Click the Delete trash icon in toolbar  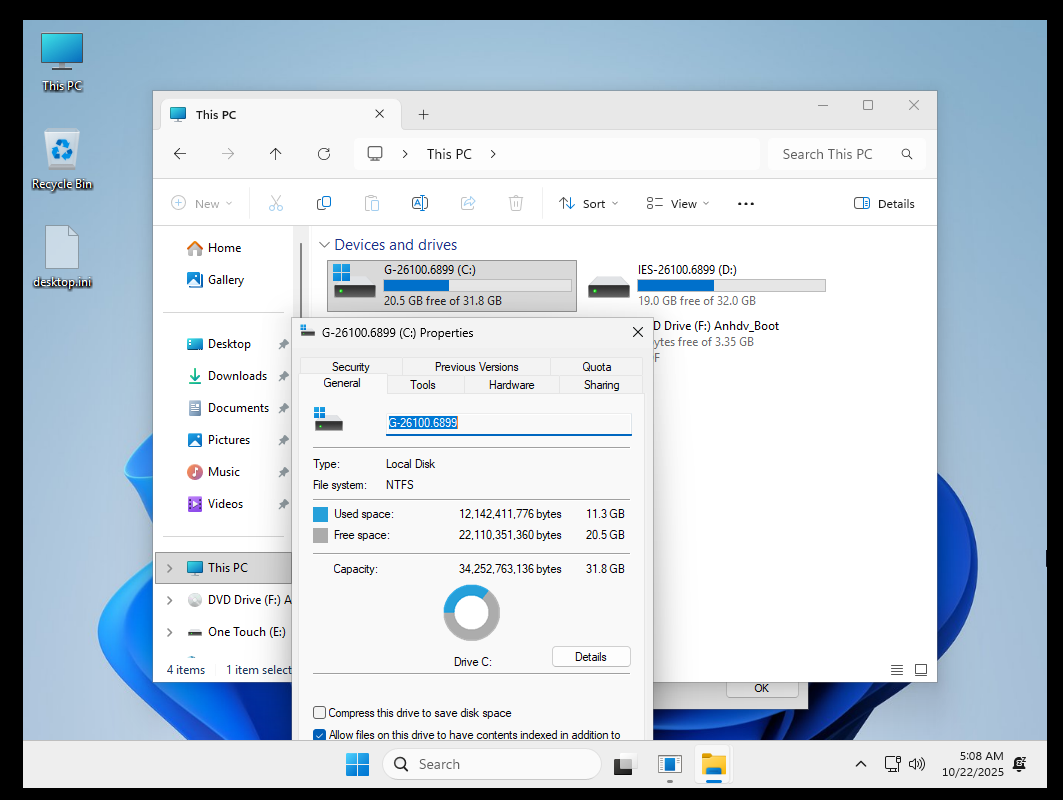[x=516, y=203]
